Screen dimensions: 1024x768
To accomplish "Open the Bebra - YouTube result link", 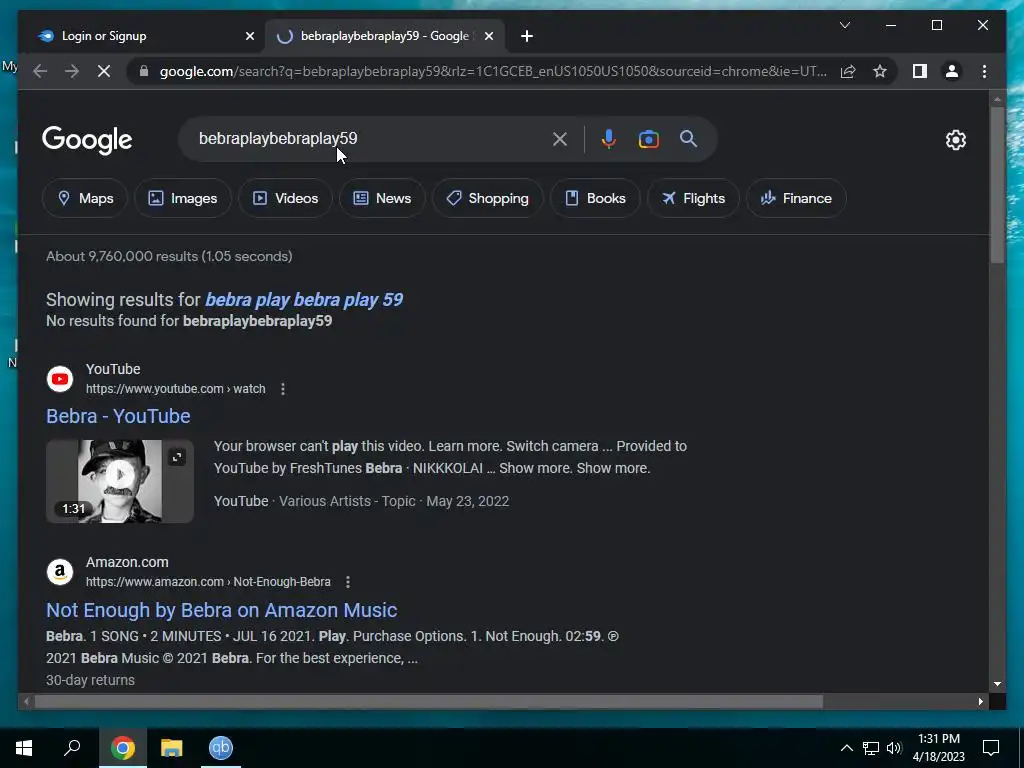I will pyautogui.click(x=118, y=416).
